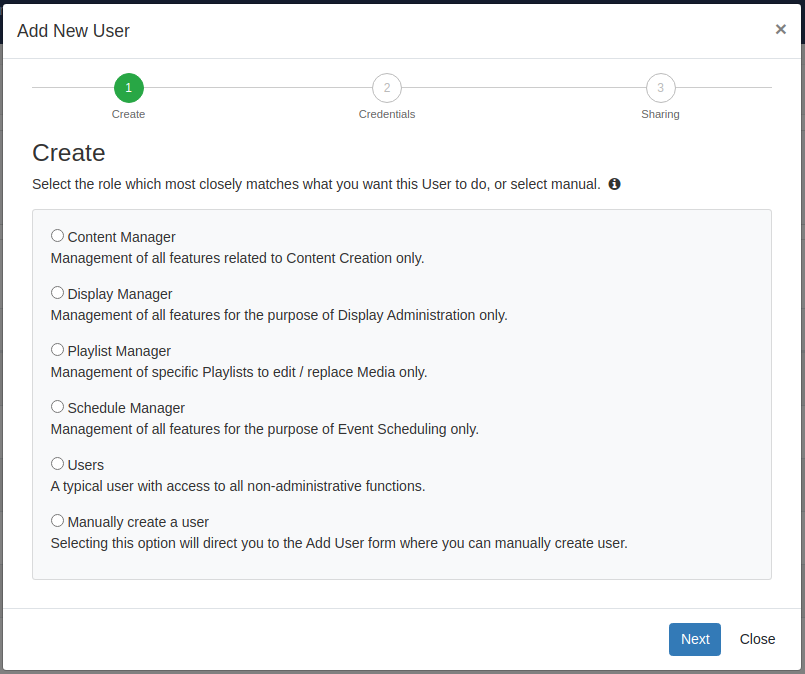Select the Schedule Manager radio button
The height and width of the screenshot is (674, 805).
[x=57, y=407]
